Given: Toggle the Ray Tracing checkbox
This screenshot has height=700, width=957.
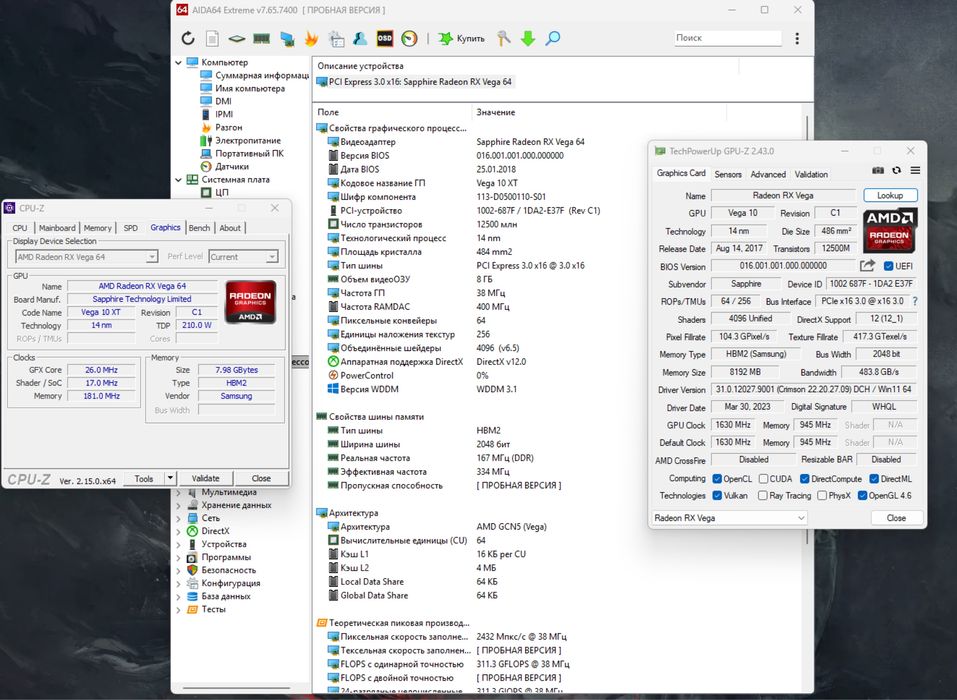Looking at the screenshot, I should coord(762,495).
